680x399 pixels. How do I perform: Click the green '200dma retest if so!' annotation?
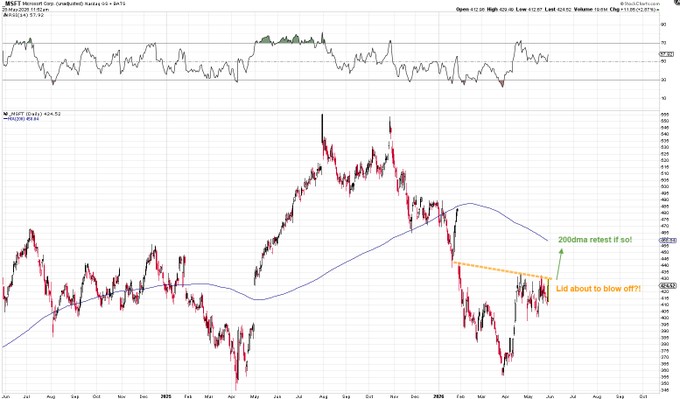595,240
